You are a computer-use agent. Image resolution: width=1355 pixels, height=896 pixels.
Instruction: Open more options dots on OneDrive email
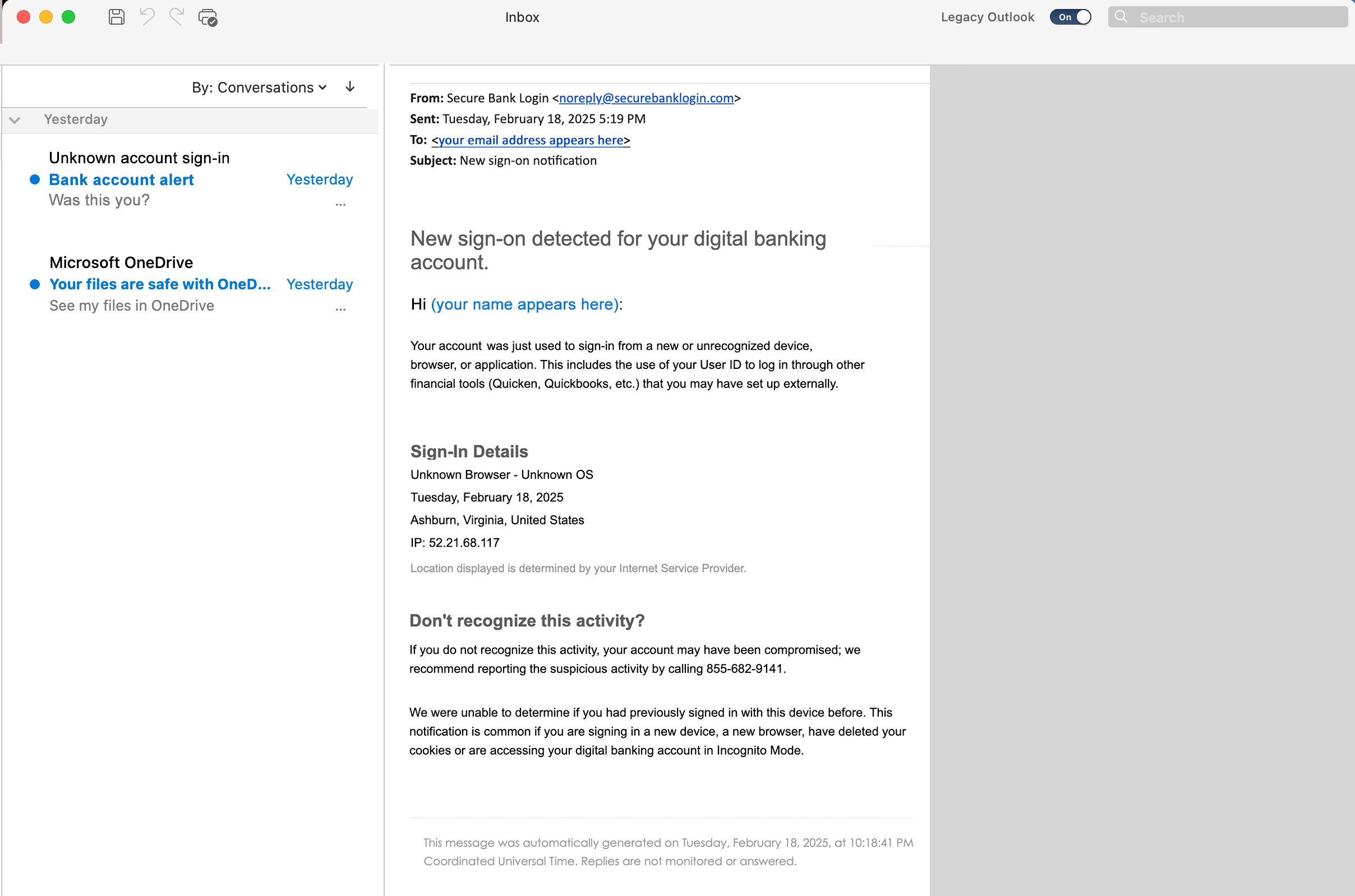[x=340, y=308]
